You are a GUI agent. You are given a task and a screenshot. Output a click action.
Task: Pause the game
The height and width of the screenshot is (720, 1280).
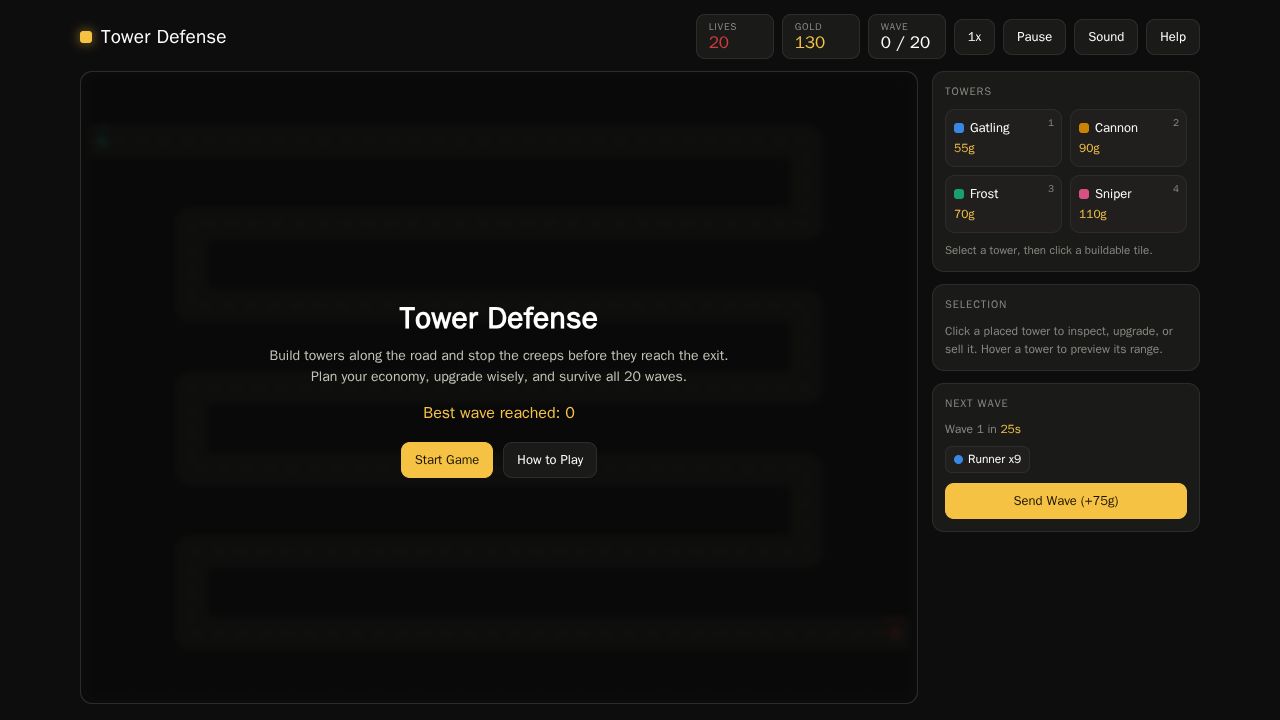coord(1034,37)
